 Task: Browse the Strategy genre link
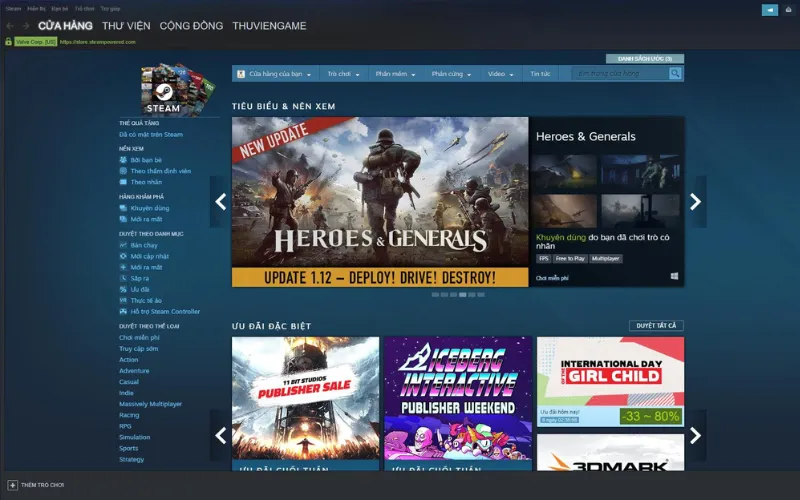132,459
